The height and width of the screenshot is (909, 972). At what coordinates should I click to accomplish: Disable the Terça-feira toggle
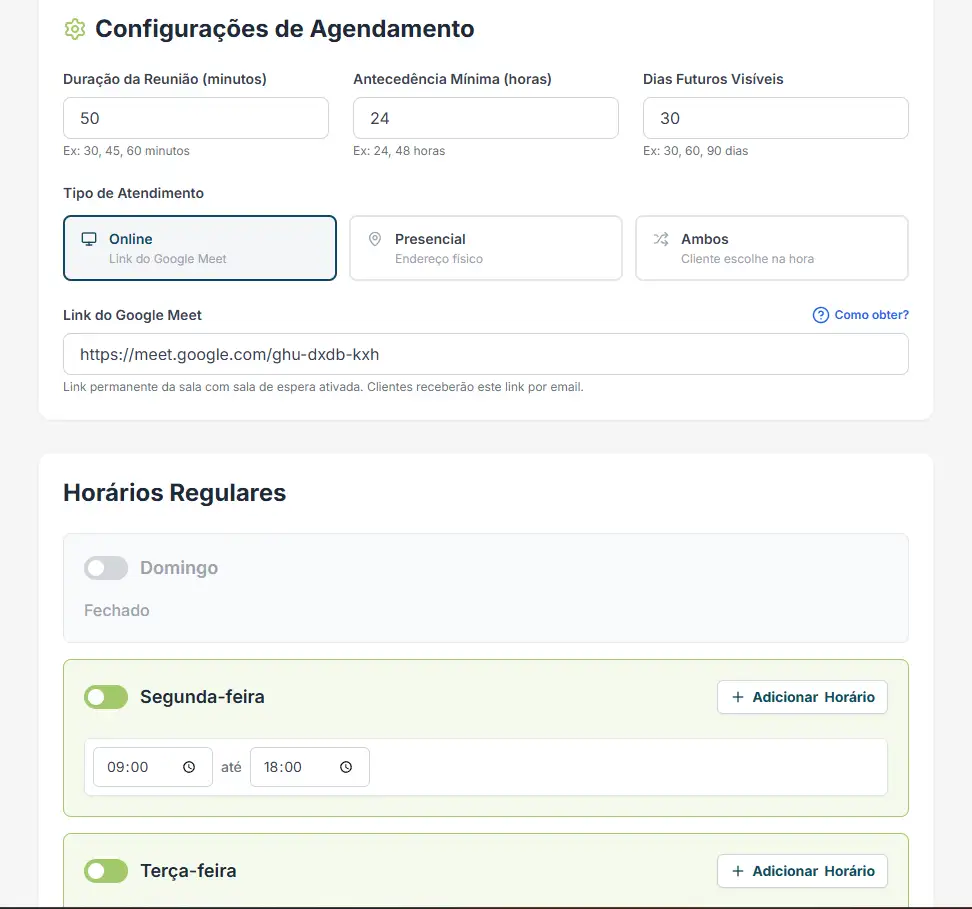[106, 871]
